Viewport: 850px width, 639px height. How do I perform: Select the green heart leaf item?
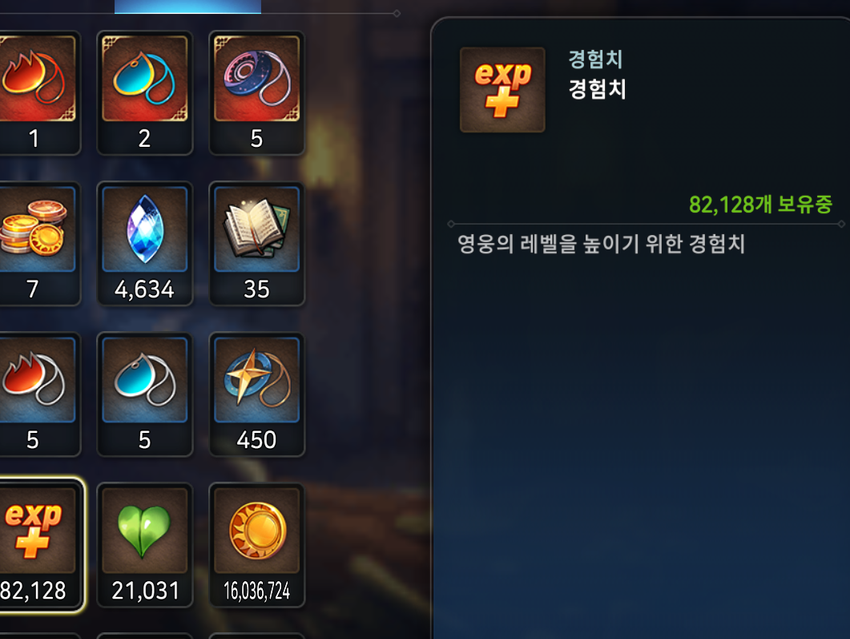[x=145, y=545]
